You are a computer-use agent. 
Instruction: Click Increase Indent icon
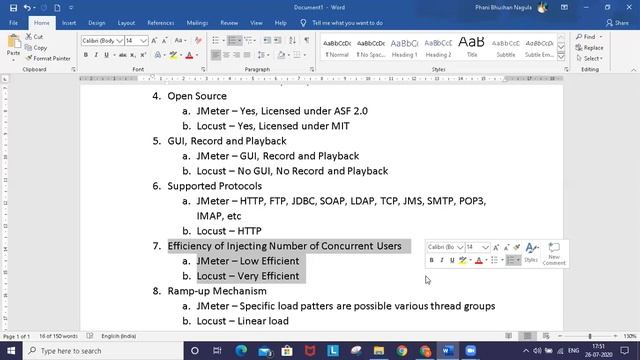click(278, 40)
